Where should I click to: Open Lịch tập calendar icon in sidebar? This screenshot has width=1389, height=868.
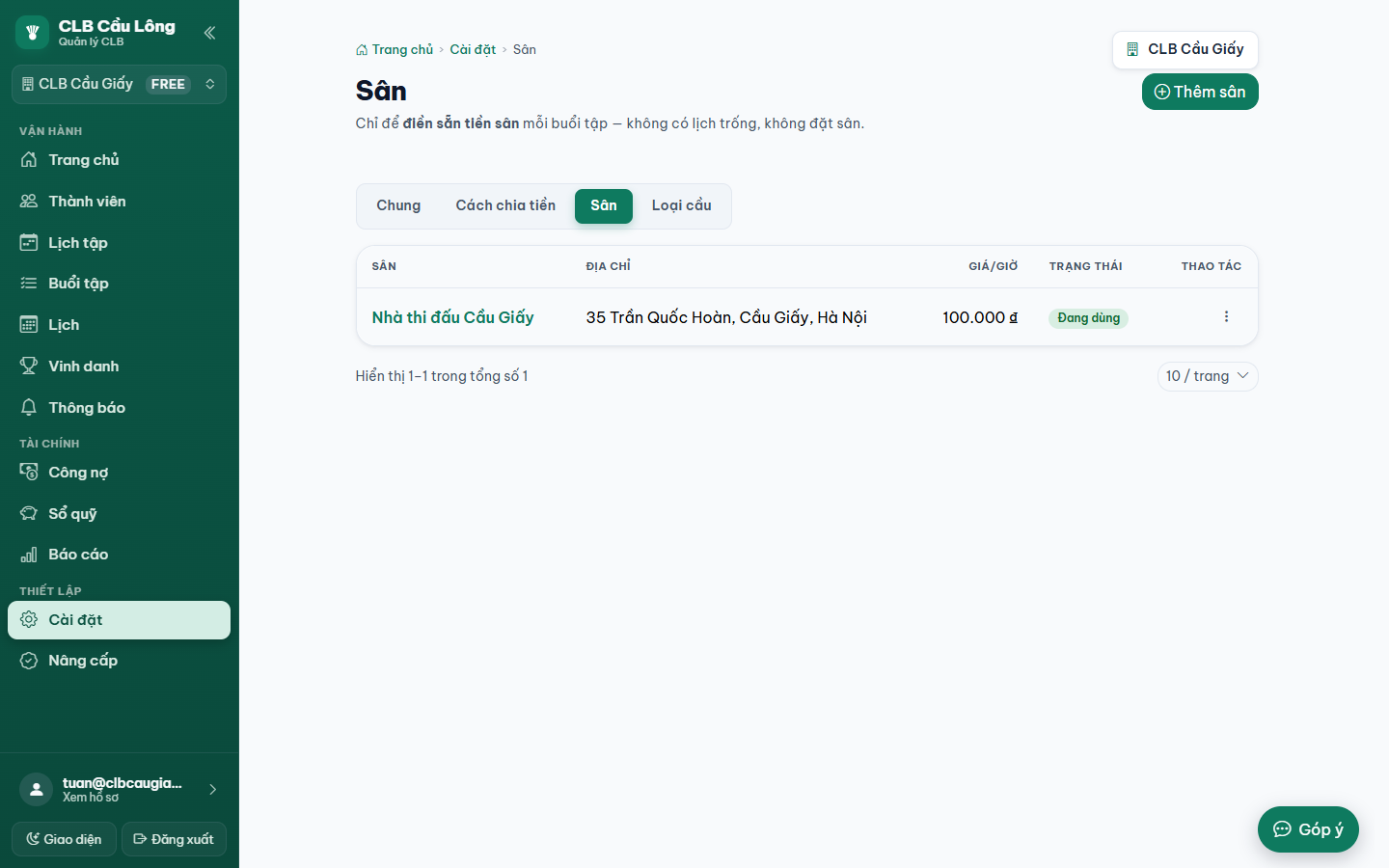click(x=29, y=243)
